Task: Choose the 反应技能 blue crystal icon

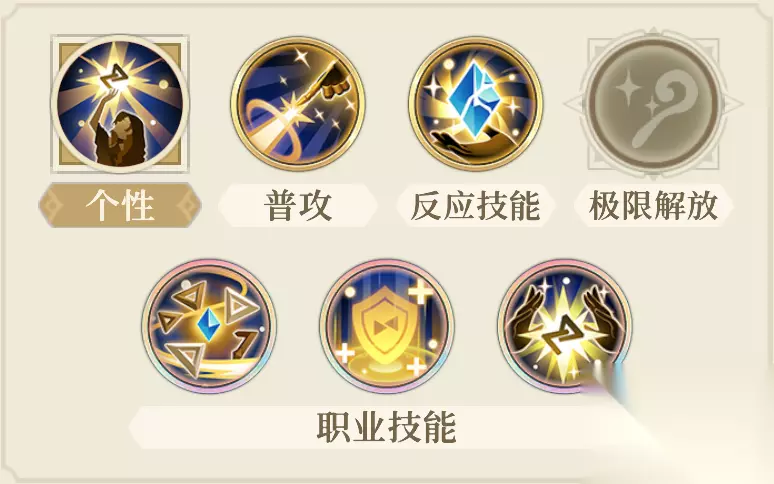Action: [475, 104]
